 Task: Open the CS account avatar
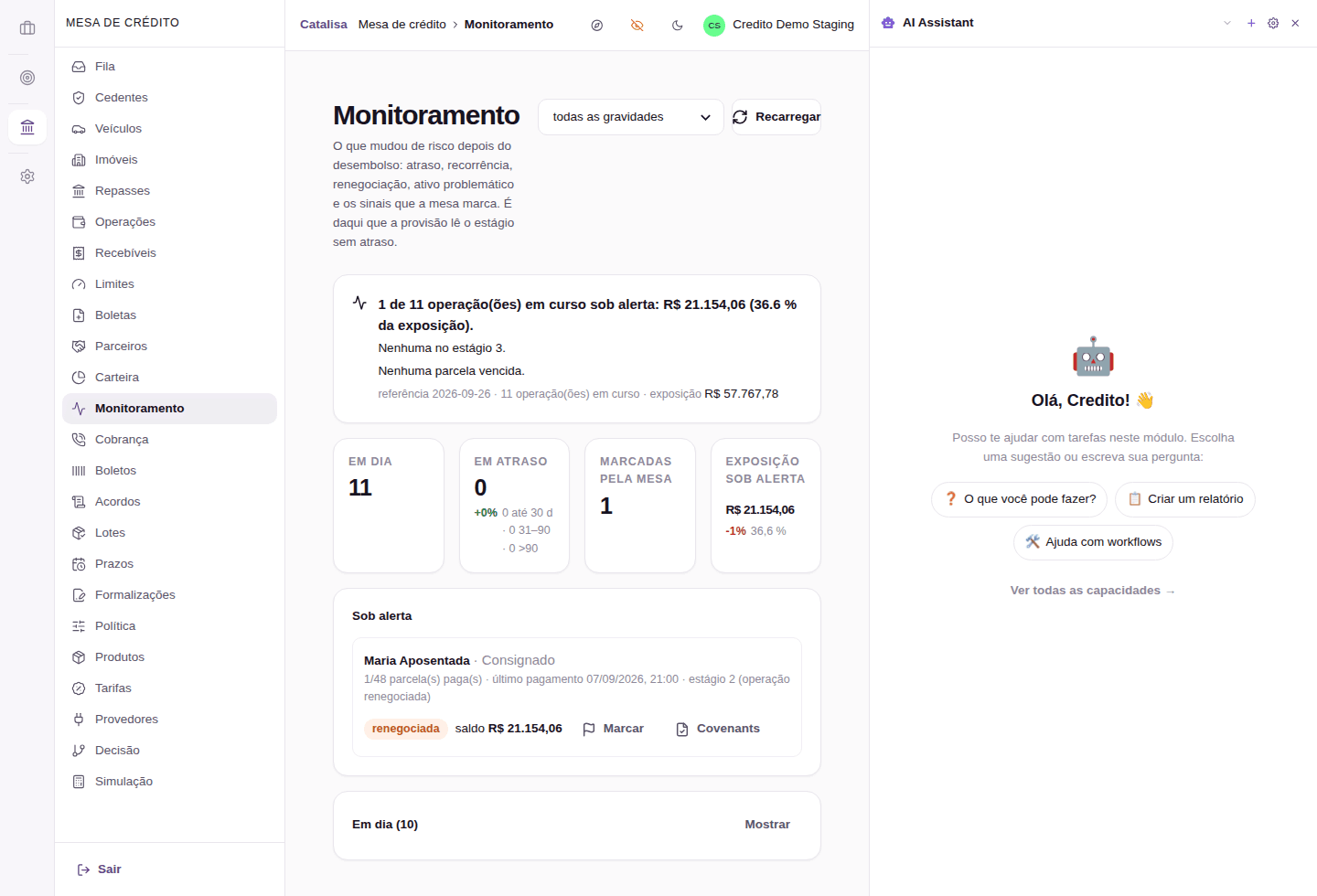pyautogui.click(x=714, y=26)
